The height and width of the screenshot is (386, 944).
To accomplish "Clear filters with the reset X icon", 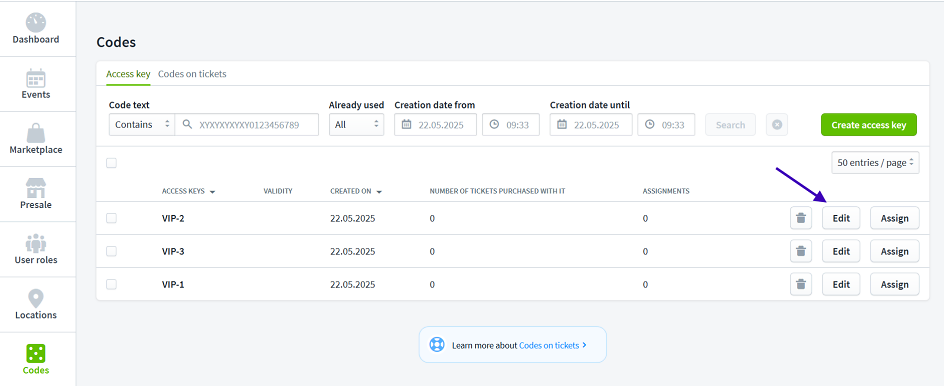I will [x=777, y=125].
